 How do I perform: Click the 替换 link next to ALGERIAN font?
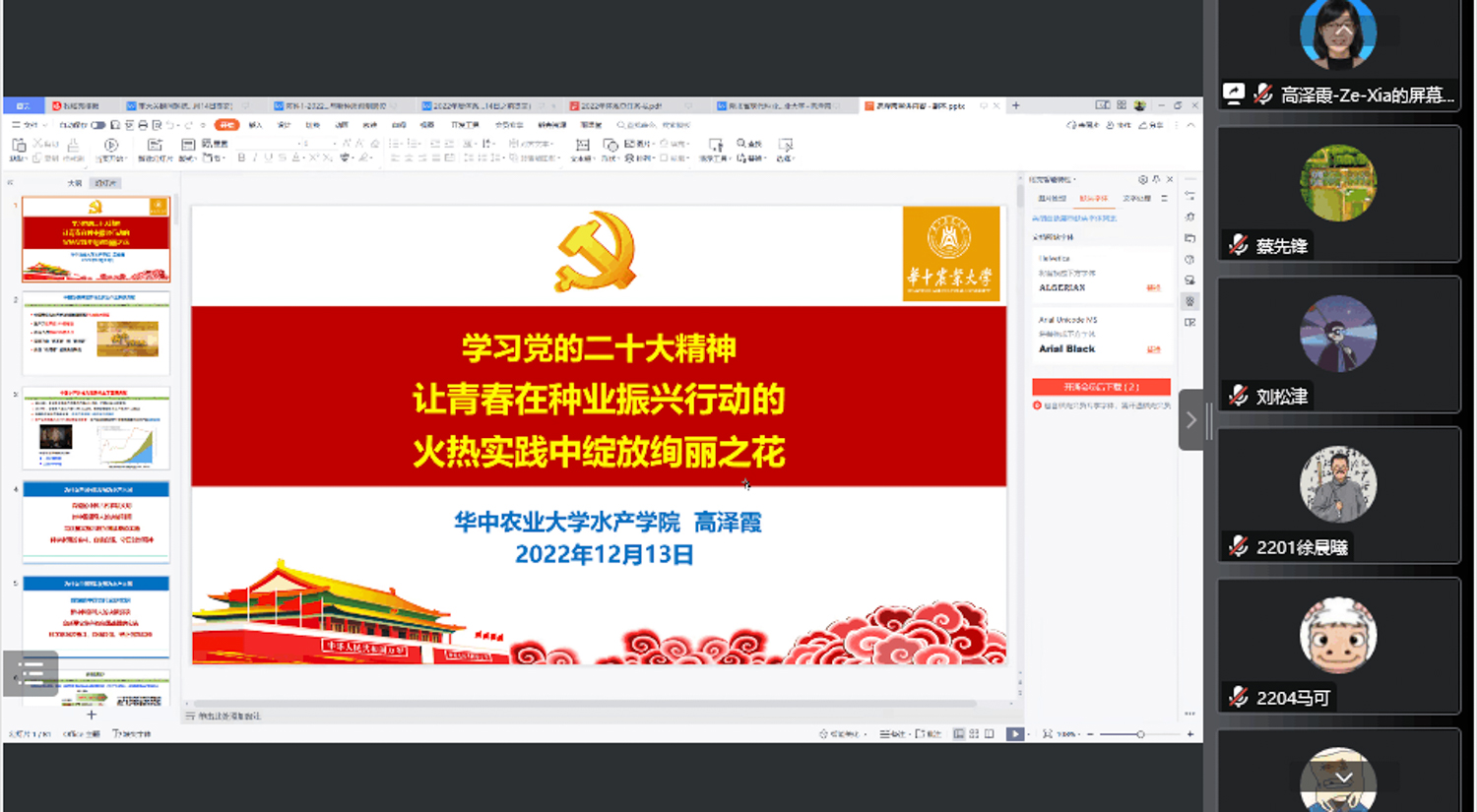pyautogui.click(x=1154, y=288)
